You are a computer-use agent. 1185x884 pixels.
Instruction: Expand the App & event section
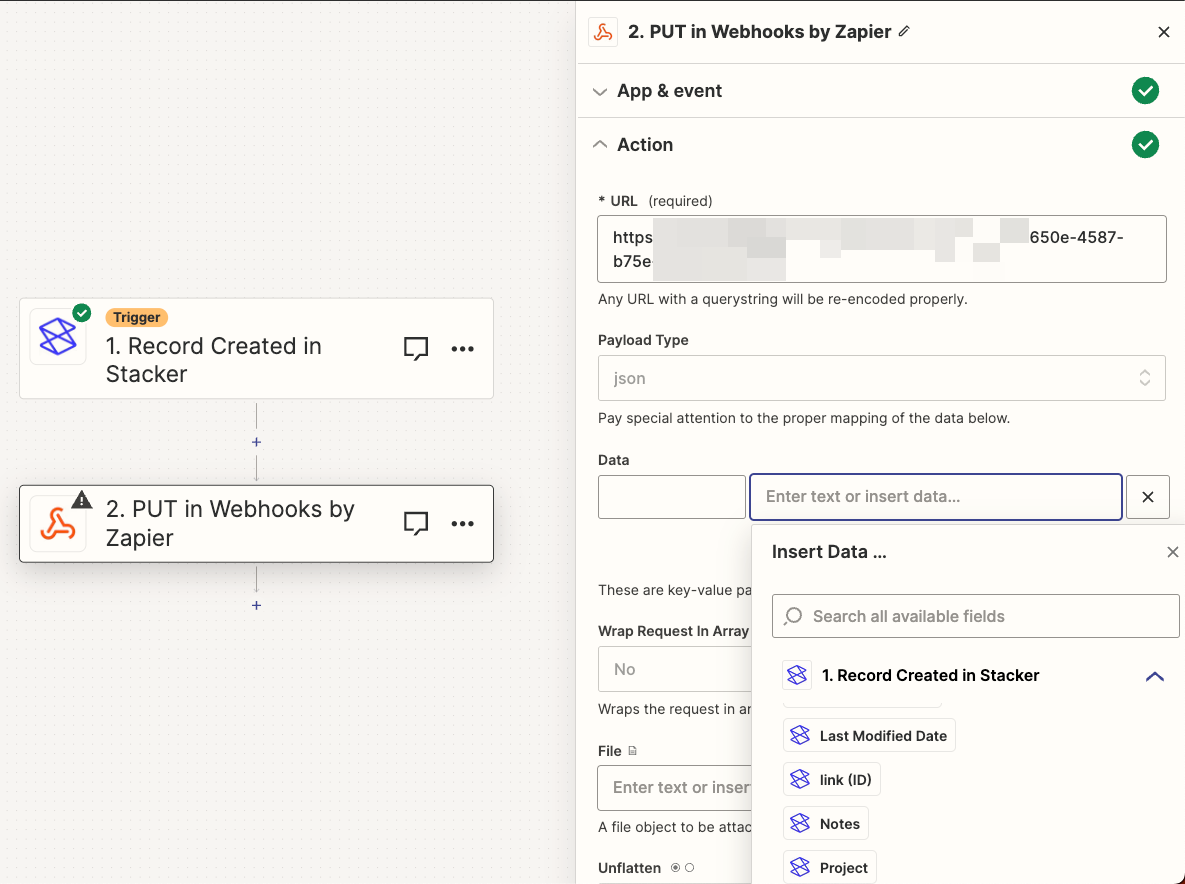pos(600,91)
